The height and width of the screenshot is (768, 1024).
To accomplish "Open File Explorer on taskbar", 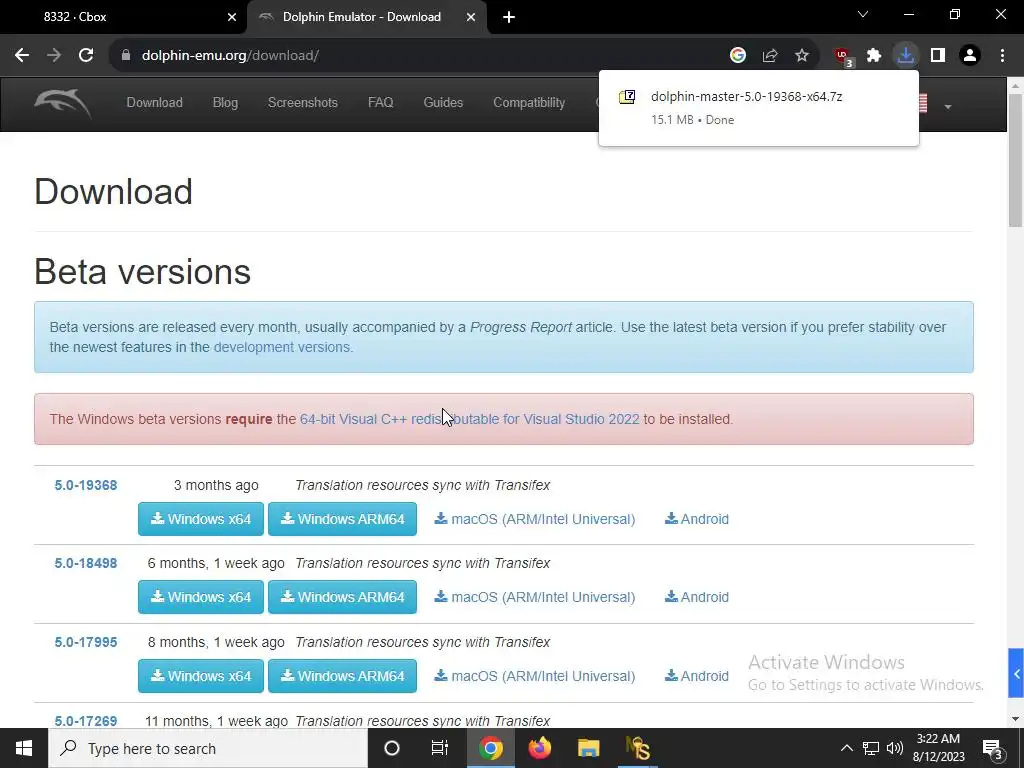I will point(588,748).
